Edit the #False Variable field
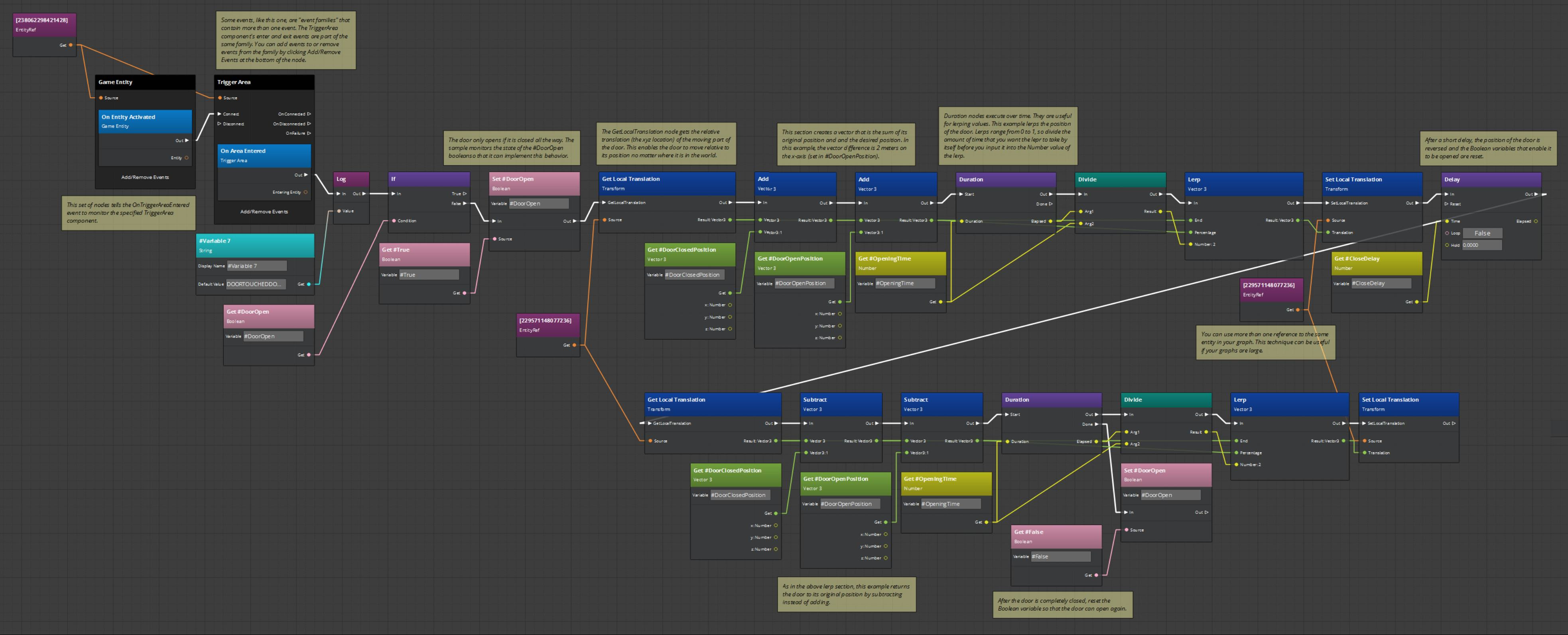The image size is (1568, 635). 1060,556
